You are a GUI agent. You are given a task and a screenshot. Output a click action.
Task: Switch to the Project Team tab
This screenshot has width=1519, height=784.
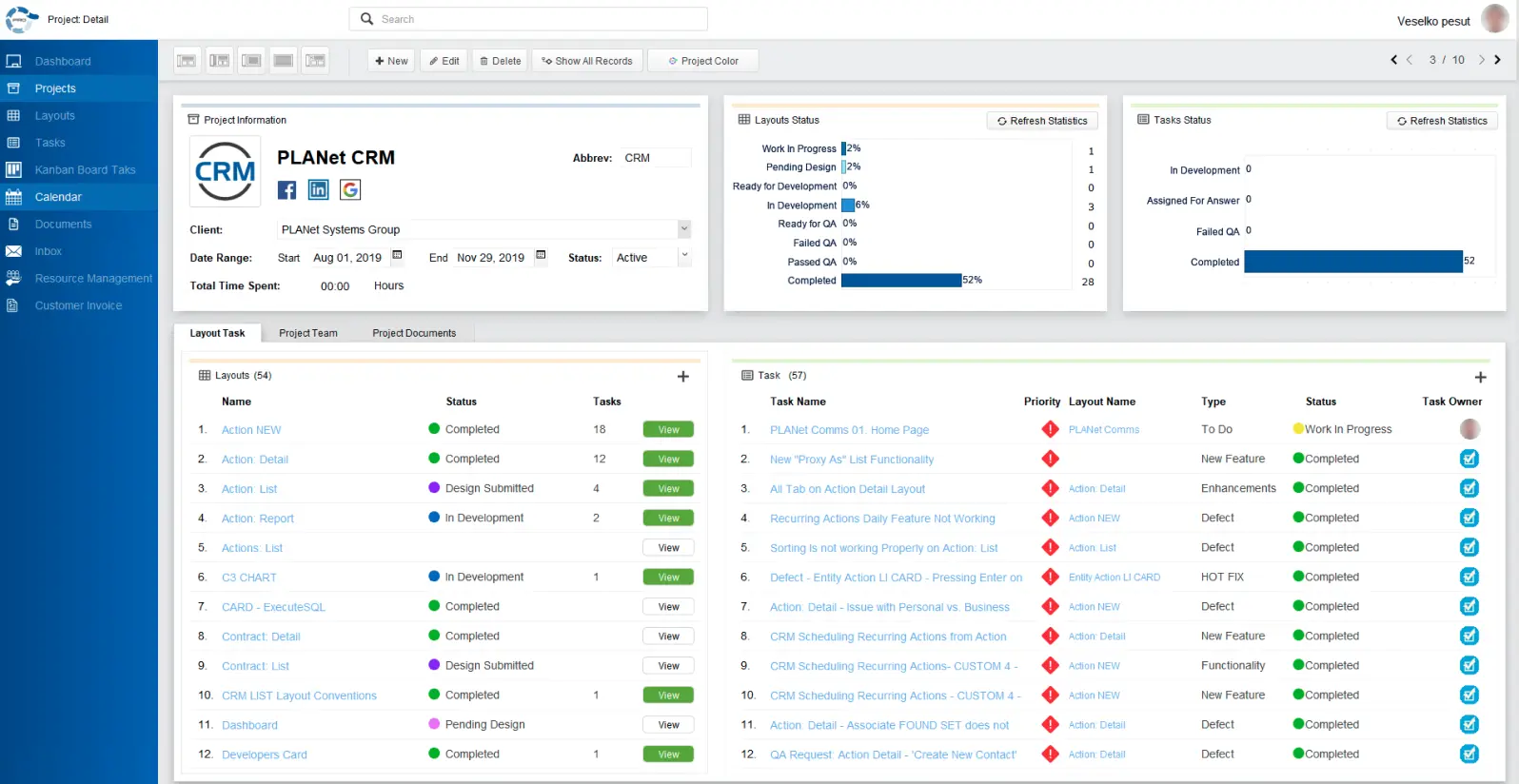click(308, 333)
